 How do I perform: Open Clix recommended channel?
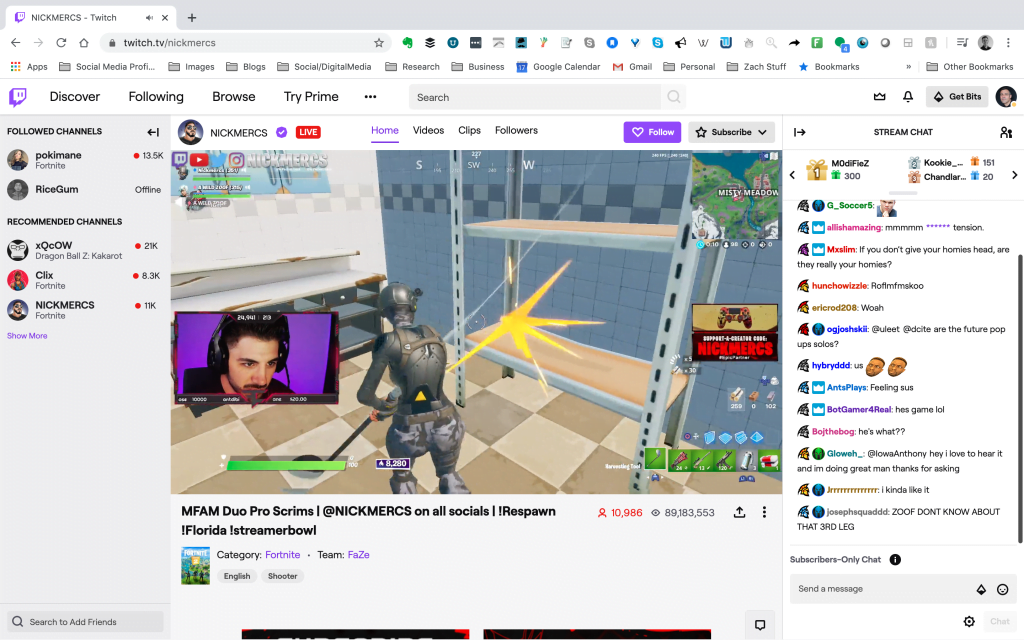[x=85, y=280]
